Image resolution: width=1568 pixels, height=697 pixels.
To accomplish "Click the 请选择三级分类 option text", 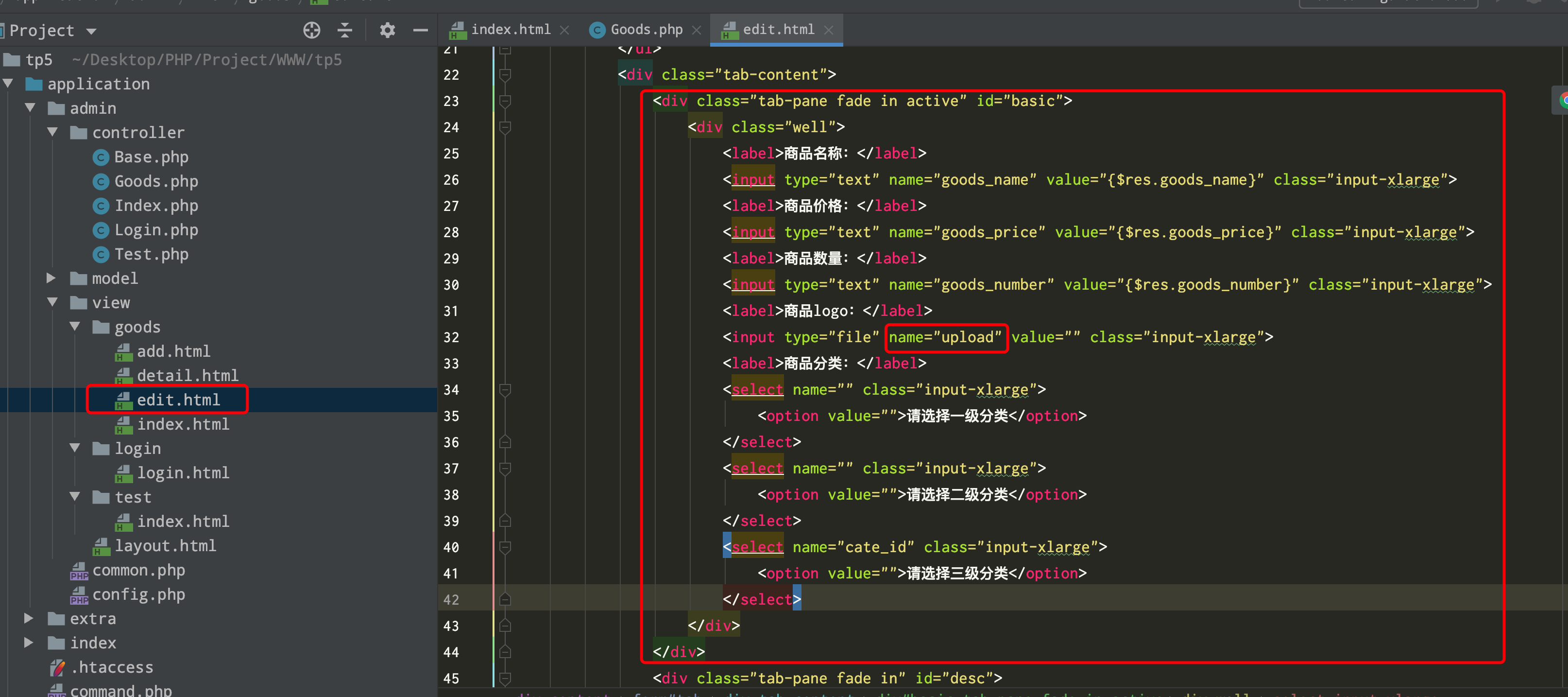I will coord(957,574).
